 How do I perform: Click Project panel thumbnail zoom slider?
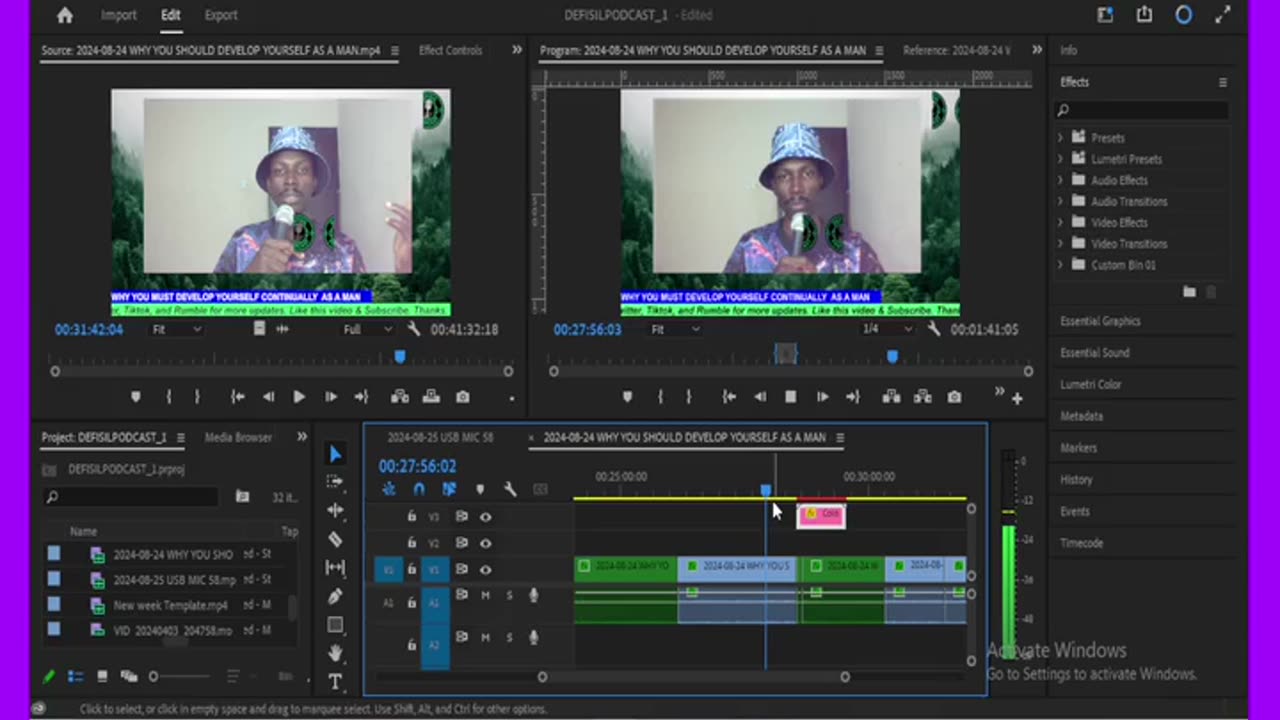pyautogui.click(x=180, y=677)
